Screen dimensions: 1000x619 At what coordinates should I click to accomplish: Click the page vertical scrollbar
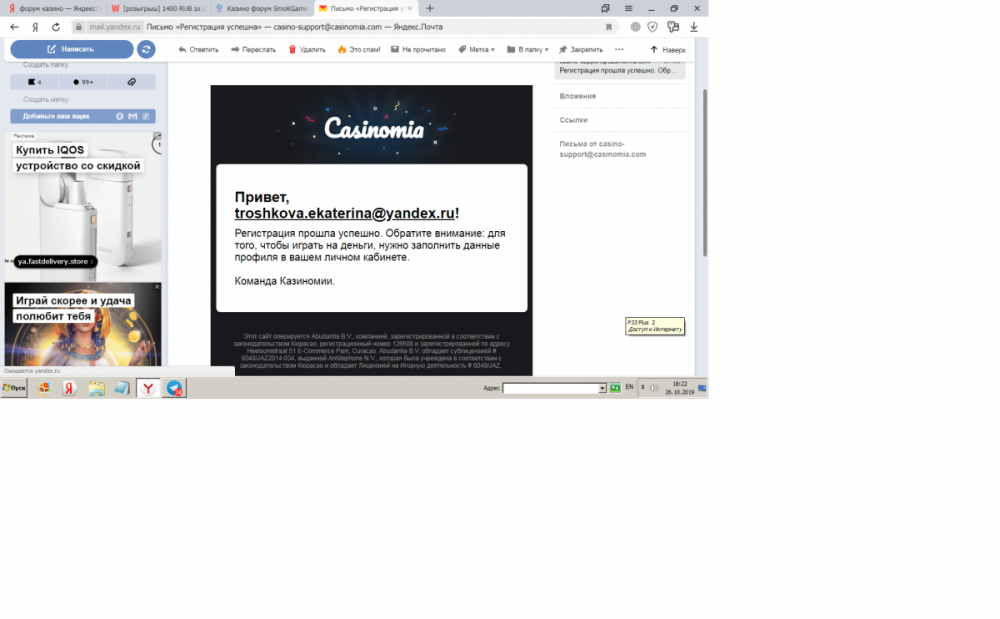(705, 173)
